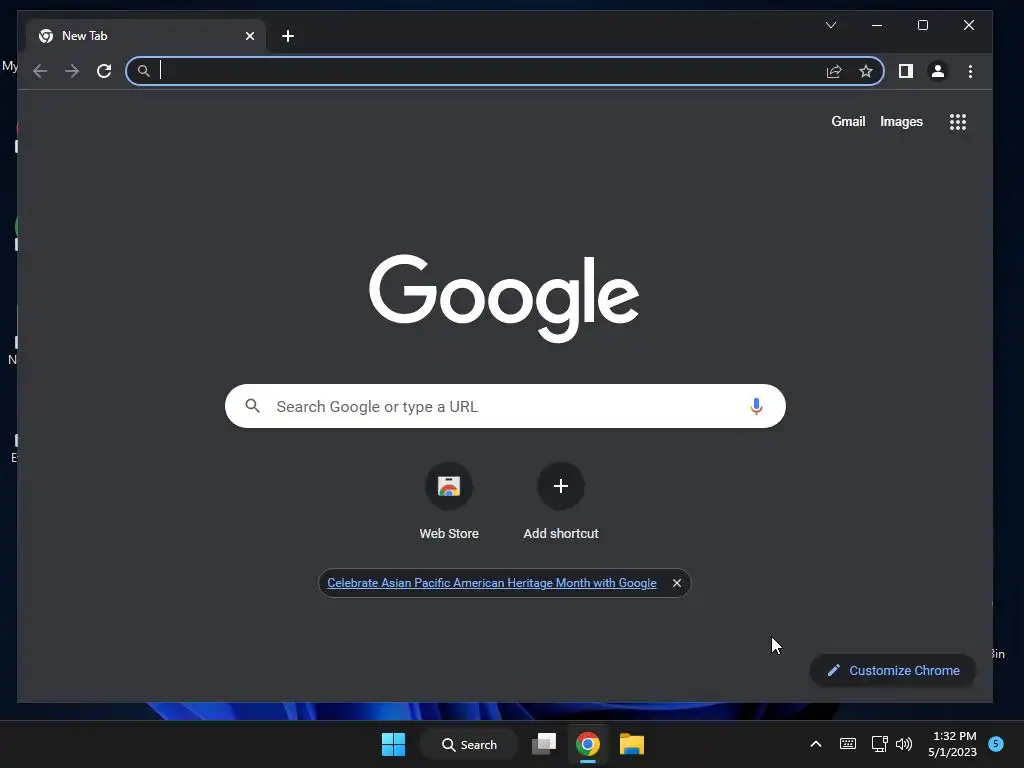
Task: Open the Windows Start menu
Action: point(393,744)
